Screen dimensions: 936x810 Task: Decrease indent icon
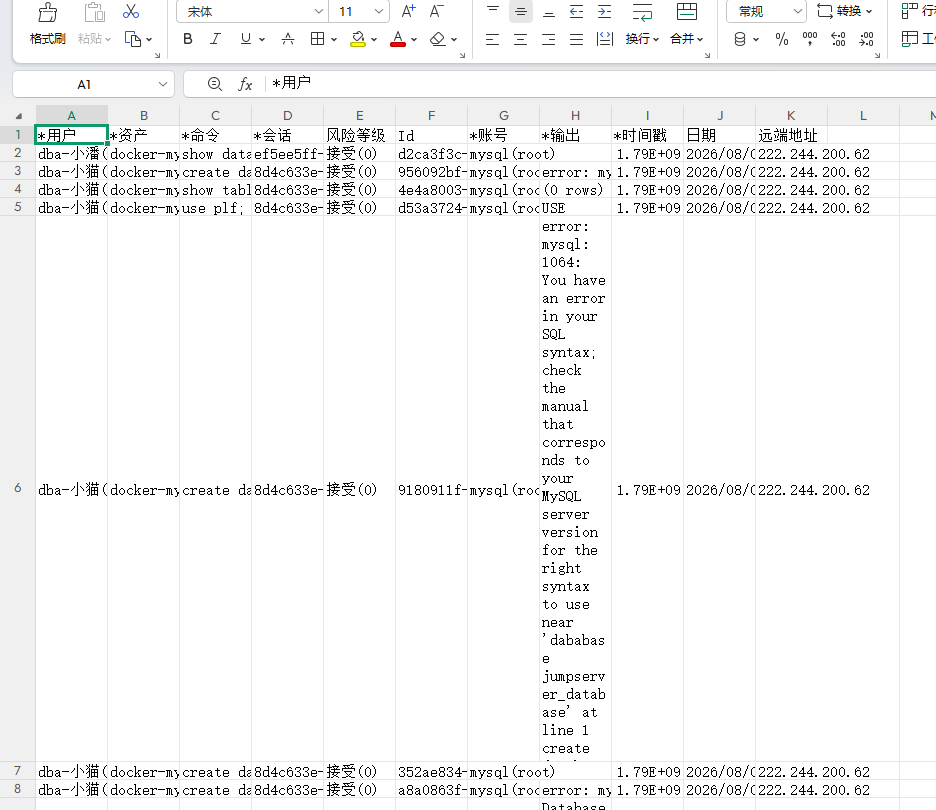[576, 11]
